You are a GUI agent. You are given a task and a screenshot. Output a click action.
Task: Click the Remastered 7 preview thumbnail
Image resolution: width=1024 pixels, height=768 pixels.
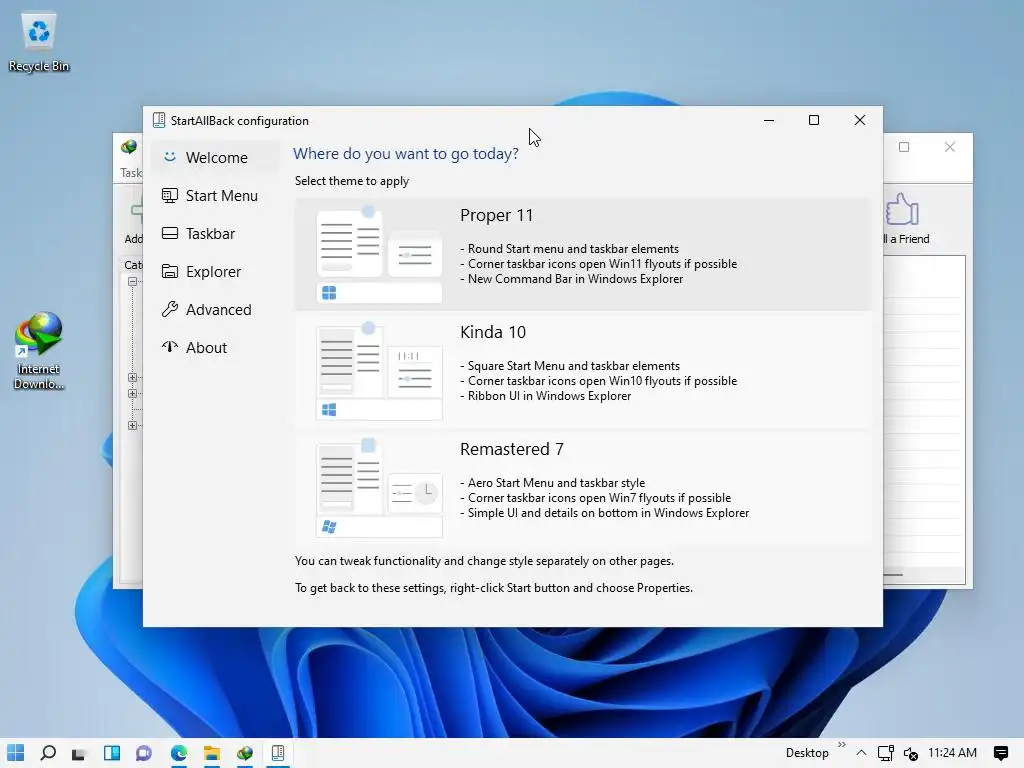coord(379,487)
